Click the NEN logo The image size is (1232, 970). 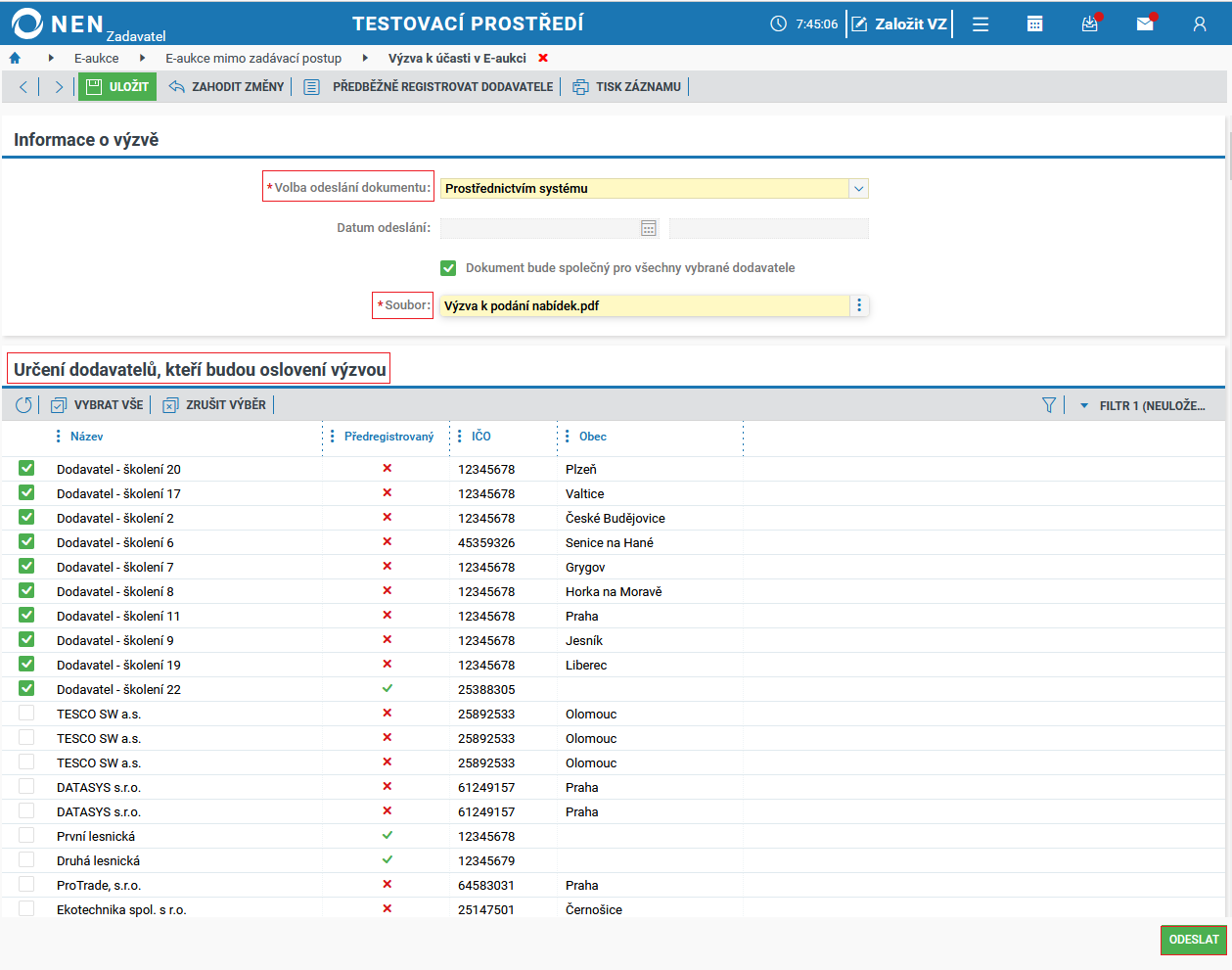pos(59,23)
